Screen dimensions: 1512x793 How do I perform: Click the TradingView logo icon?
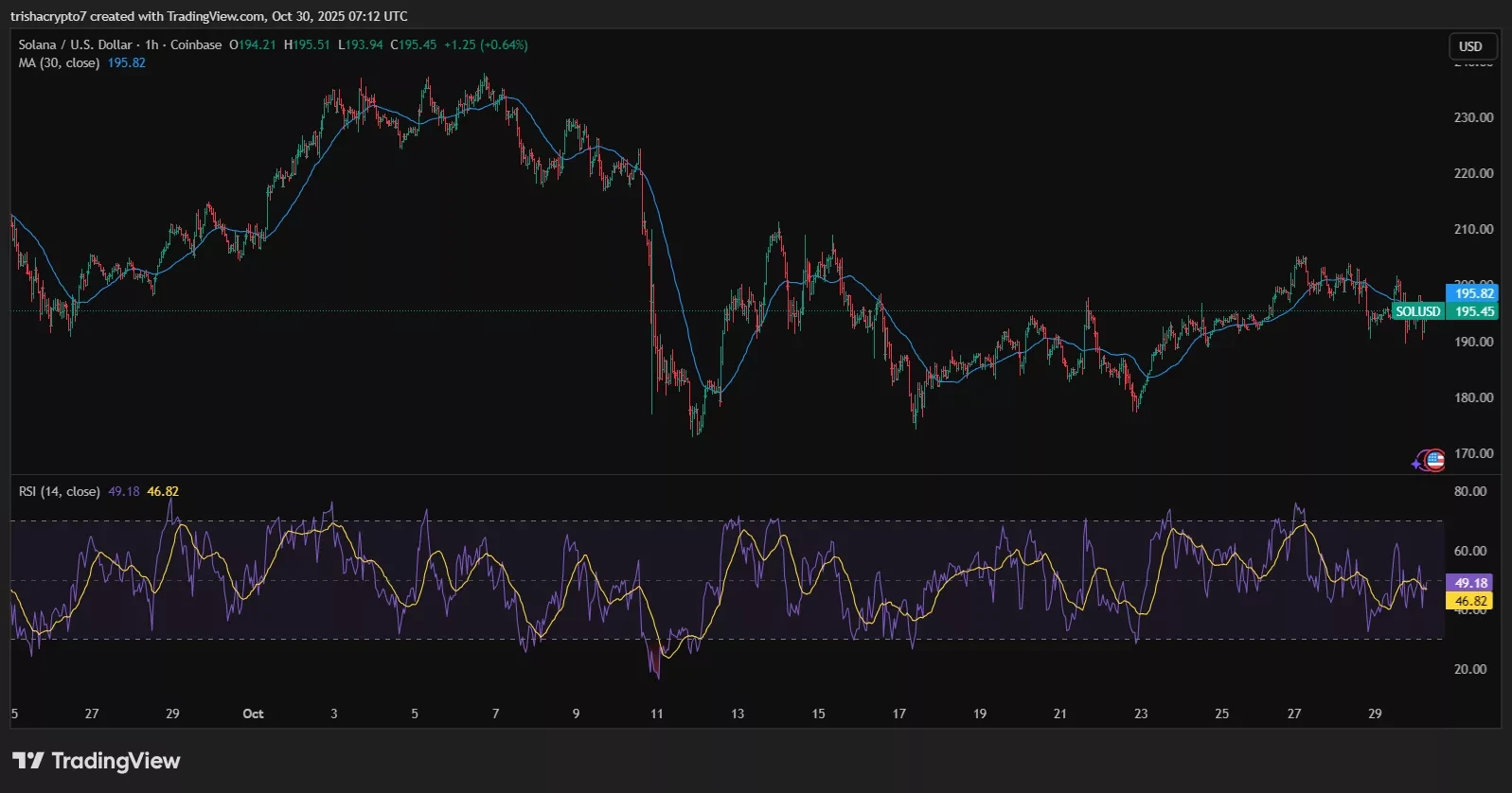click(27, 761)
